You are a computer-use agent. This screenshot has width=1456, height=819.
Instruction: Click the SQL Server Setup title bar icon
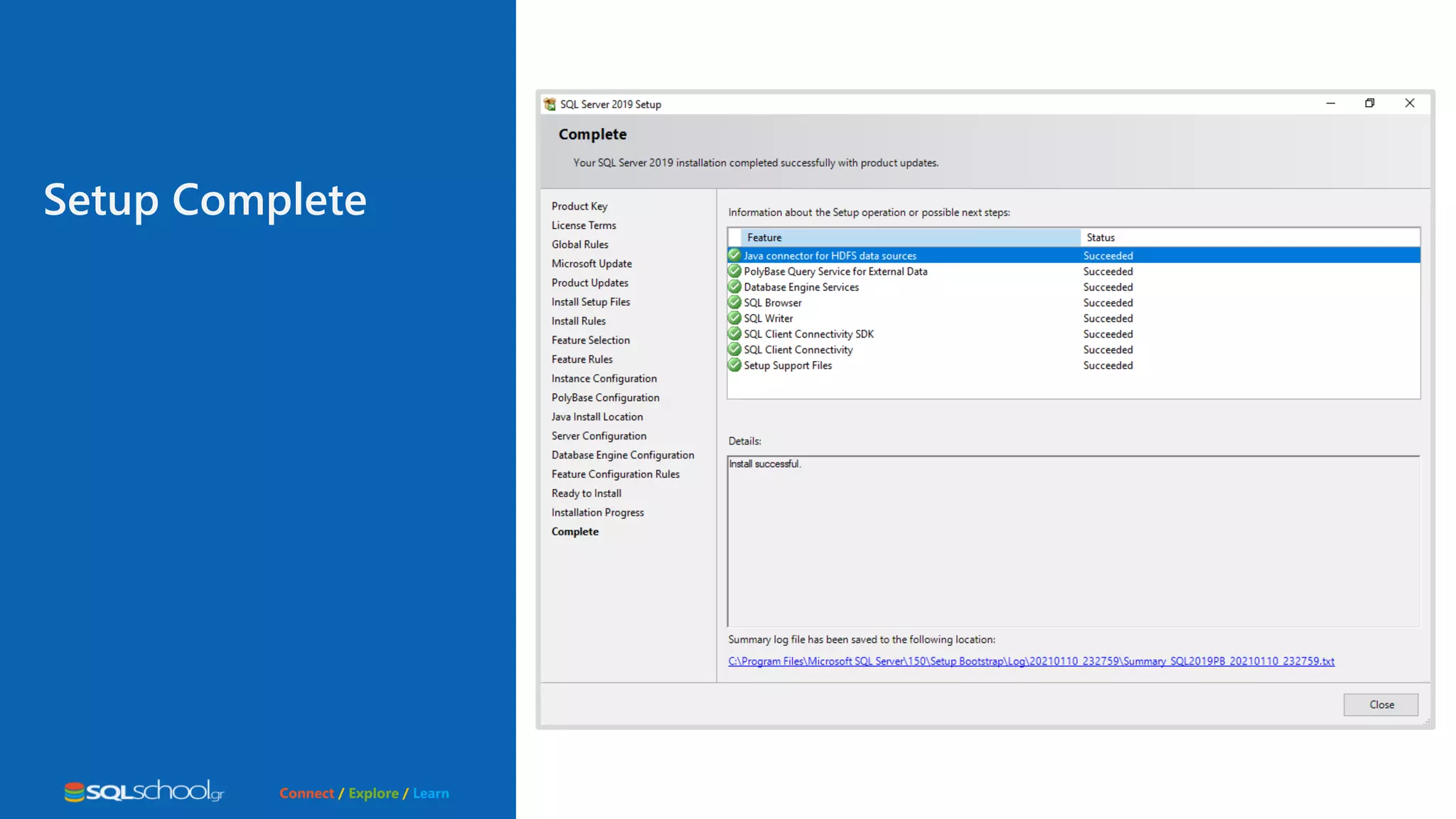(x=550, y=105)
